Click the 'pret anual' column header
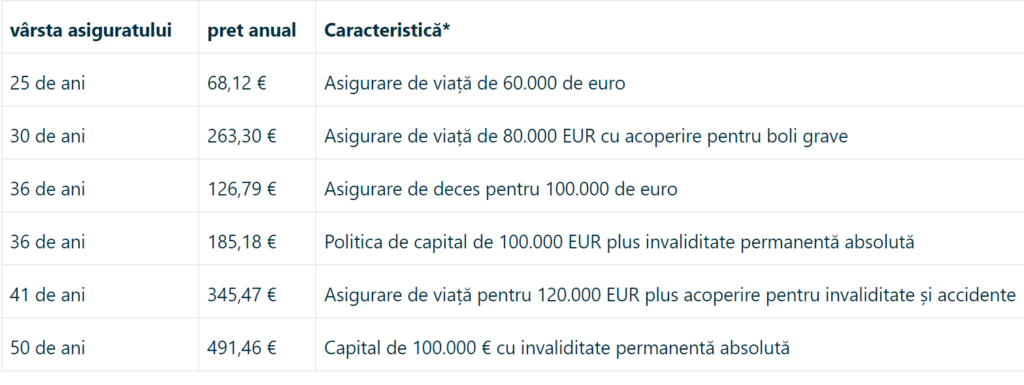 point(251,31)
